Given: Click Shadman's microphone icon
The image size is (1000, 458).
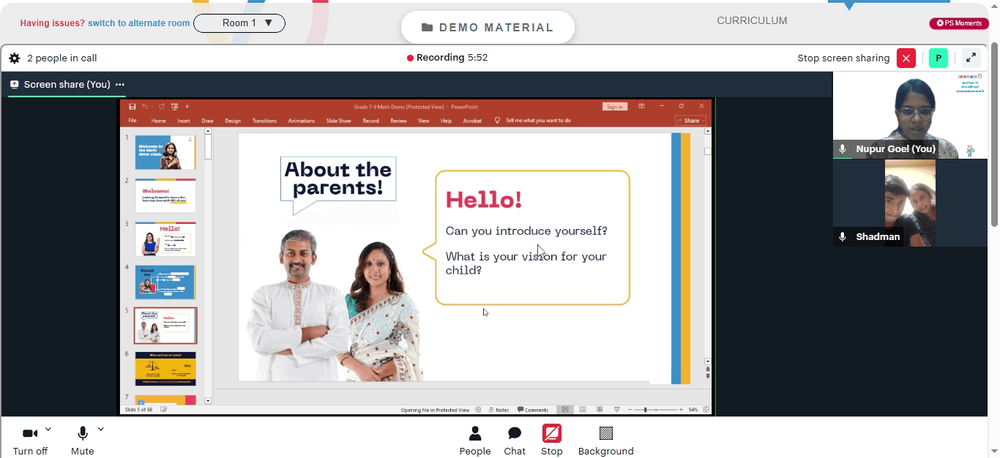Looking at the screenshot, I should click(x=842, y=237).
